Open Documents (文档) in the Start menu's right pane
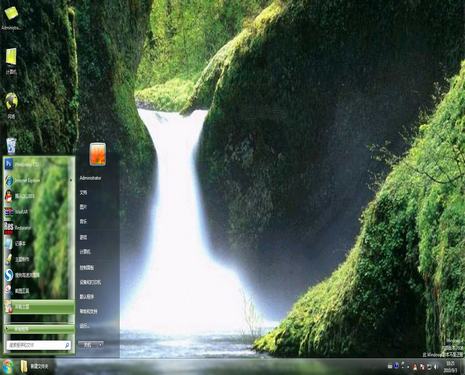Viewport: 465px width, 375px height. click(x=83, y=193)
